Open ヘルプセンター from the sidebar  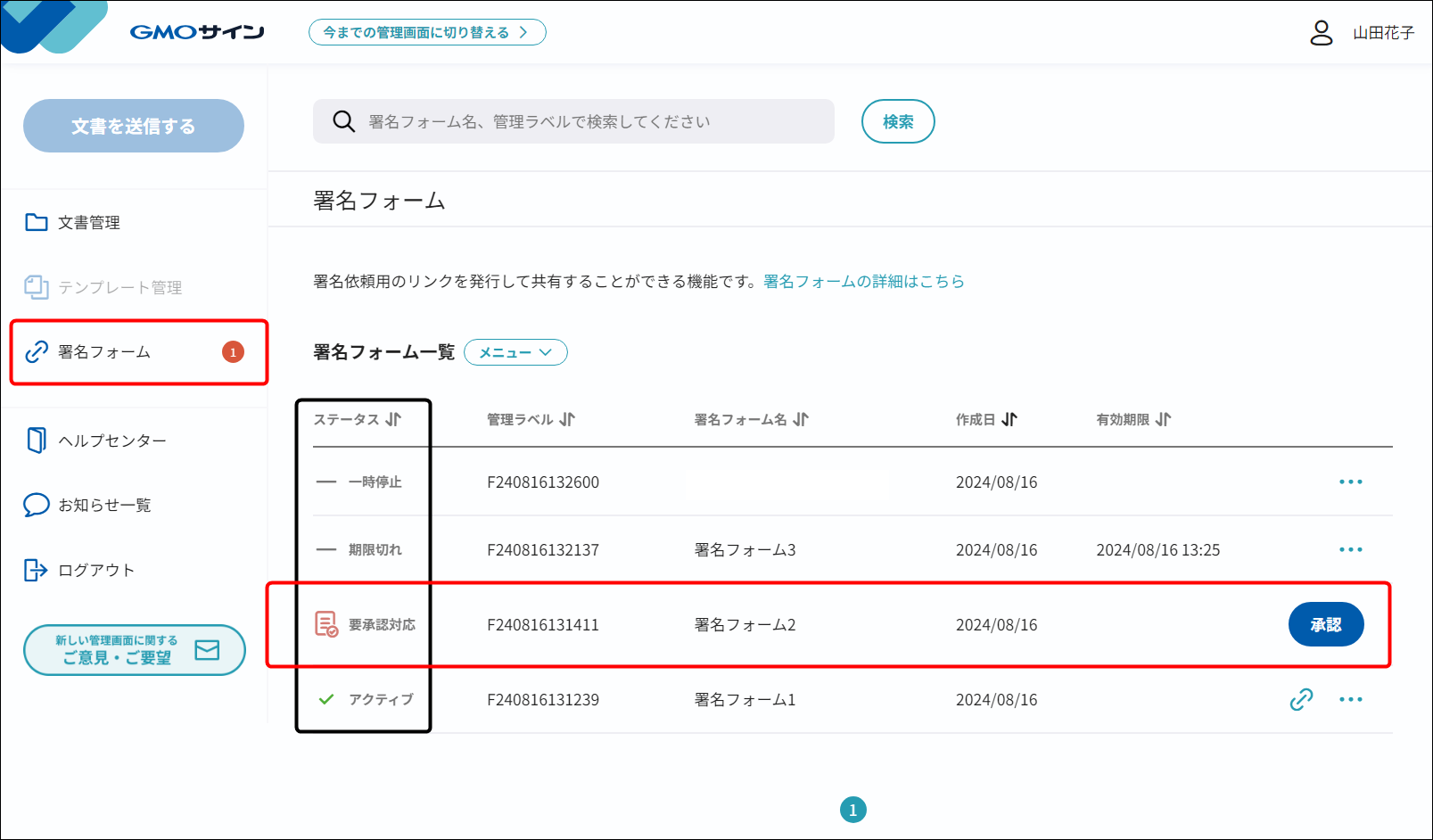111,441
